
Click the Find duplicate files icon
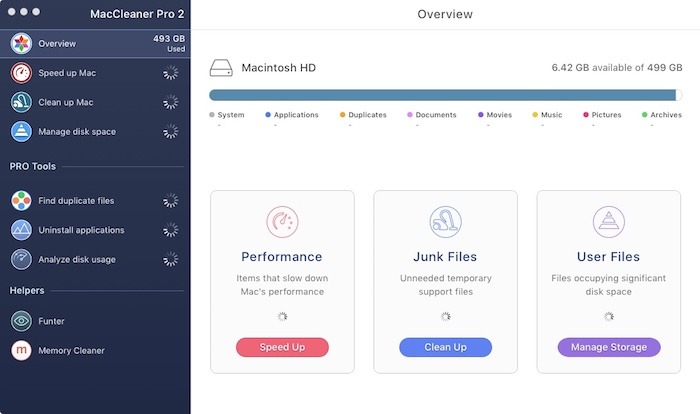click(x=21, y=201)
